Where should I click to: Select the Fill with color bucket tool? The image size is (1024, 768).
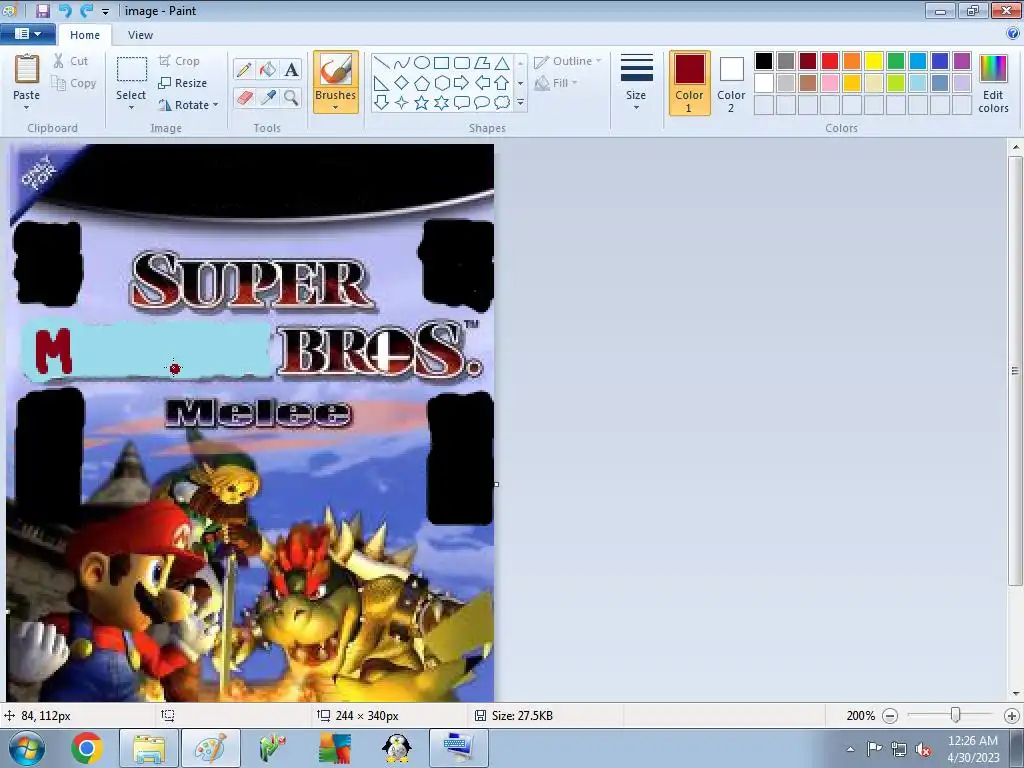click(268, 69)
